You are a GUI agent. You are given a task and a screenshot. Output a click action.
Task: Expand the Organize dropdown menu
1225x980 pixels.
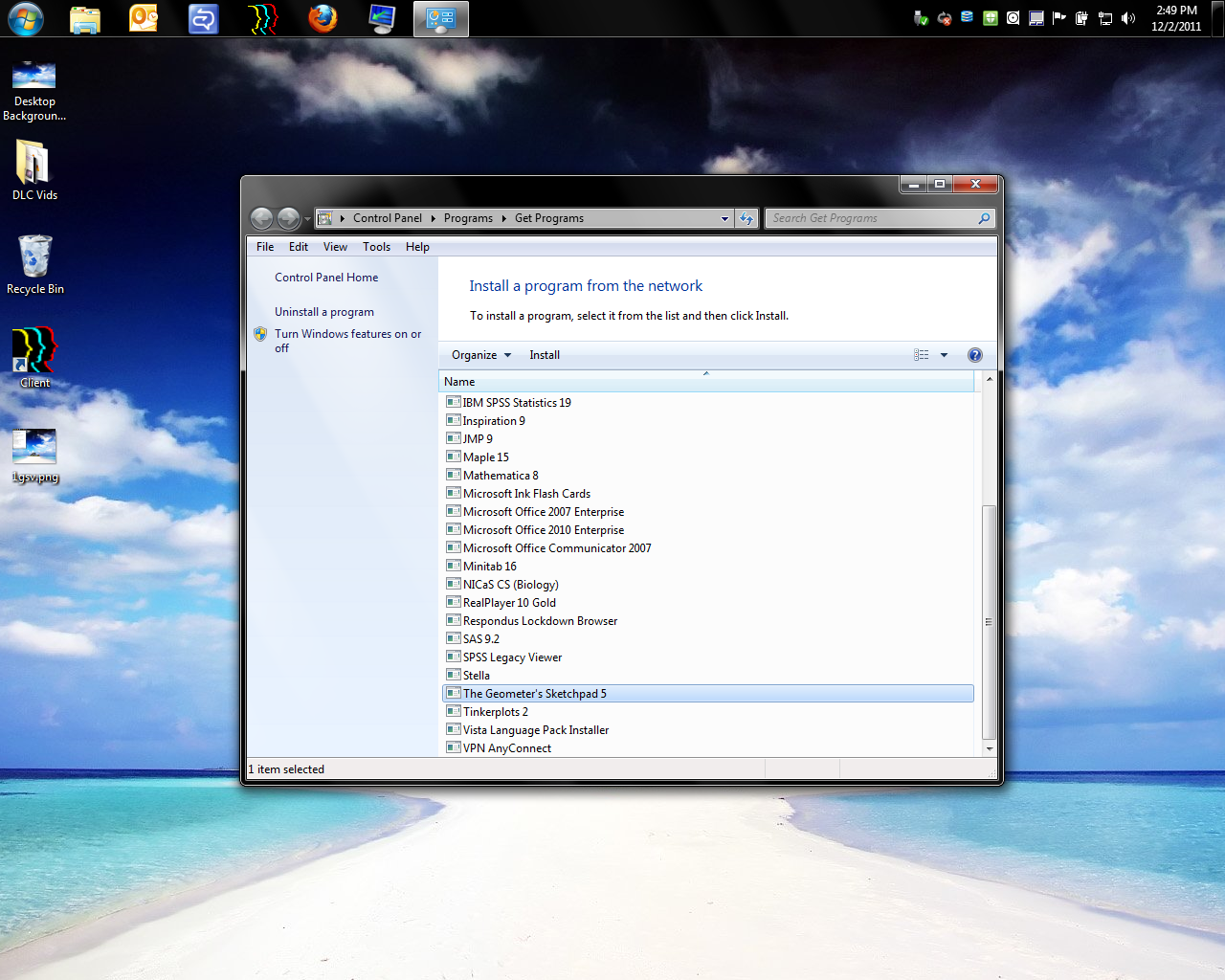[480, 355]
